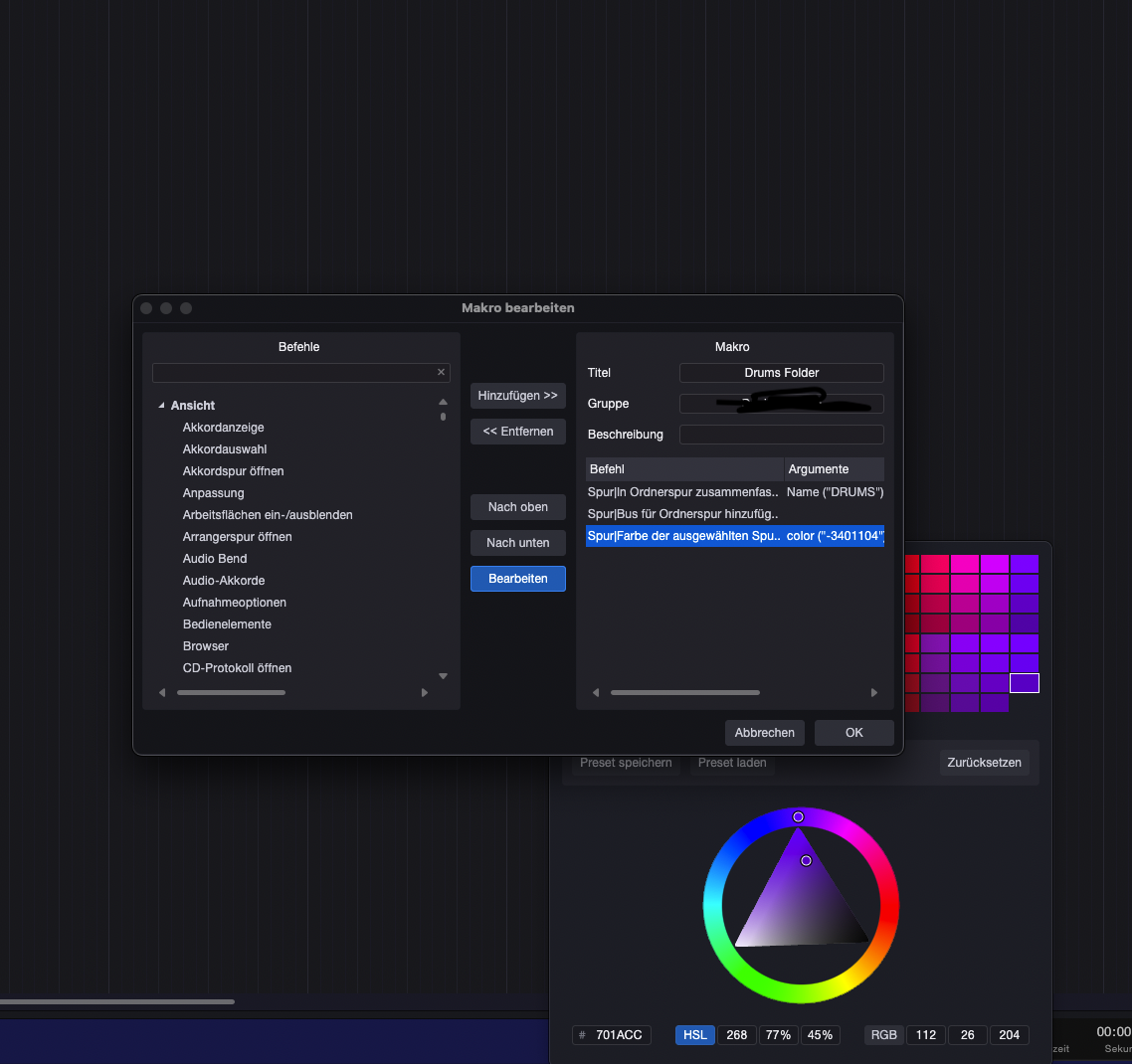This screenshot has height=1064, width=1132.
Task: Pick the selected purple palette swatch
Action: [x=1024, y=683]
